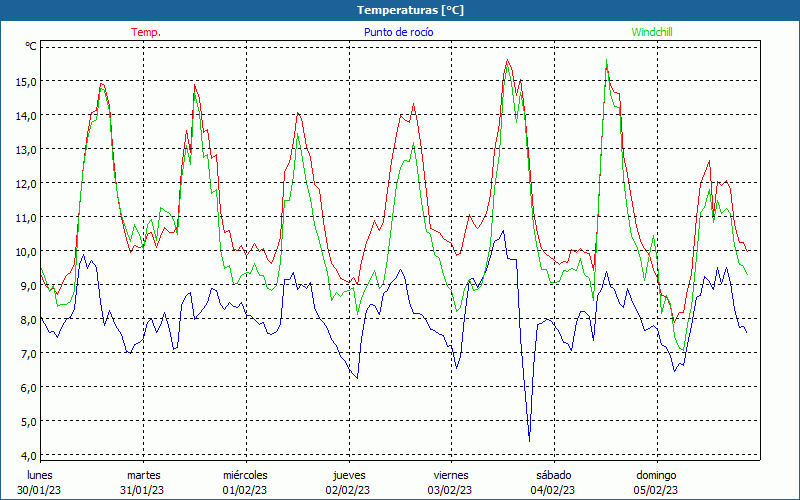Screen dimensions: 800x500
Task: Click the 12,0 y-axis value
Action: point(27,183)
